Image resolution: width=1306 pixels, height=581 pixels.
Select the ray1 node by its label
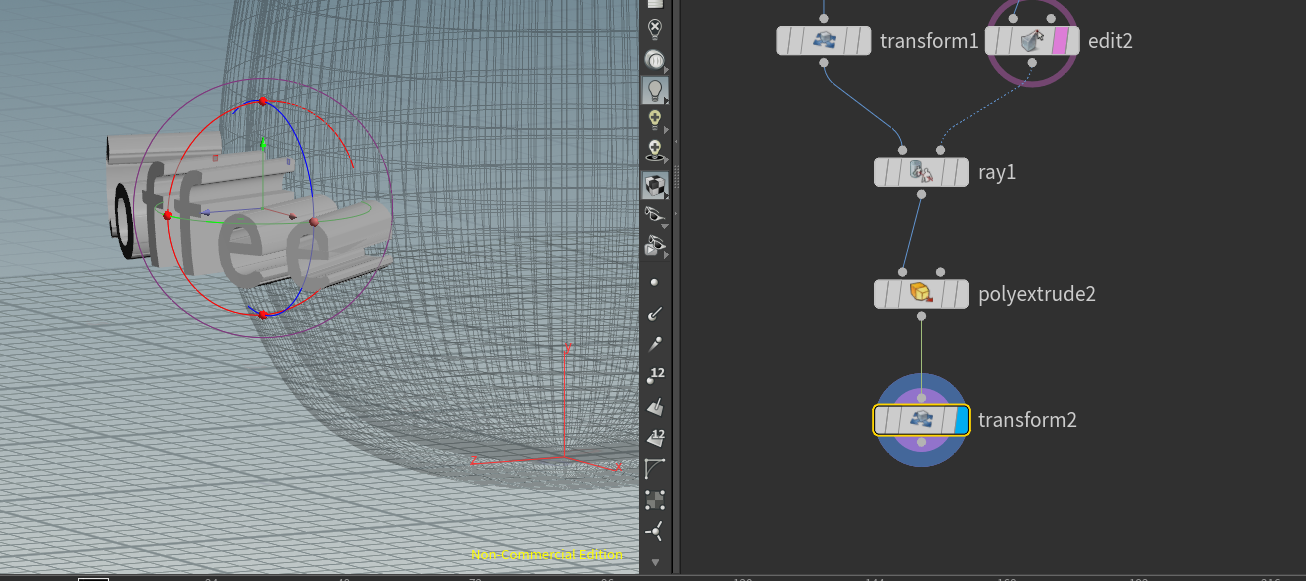pos(997,172)
